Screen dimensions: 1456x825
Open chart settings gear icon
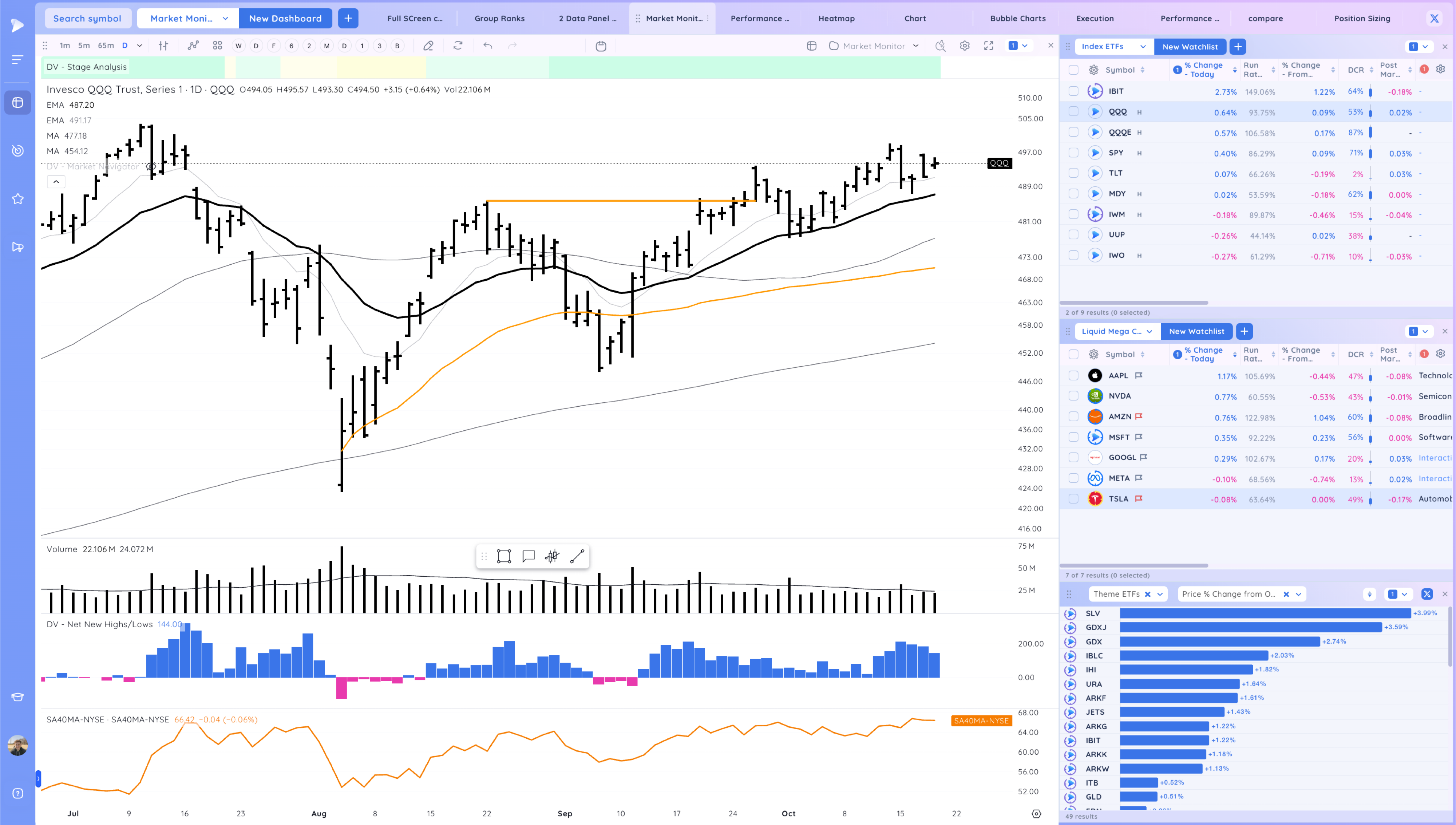click(x=965, y=46)
